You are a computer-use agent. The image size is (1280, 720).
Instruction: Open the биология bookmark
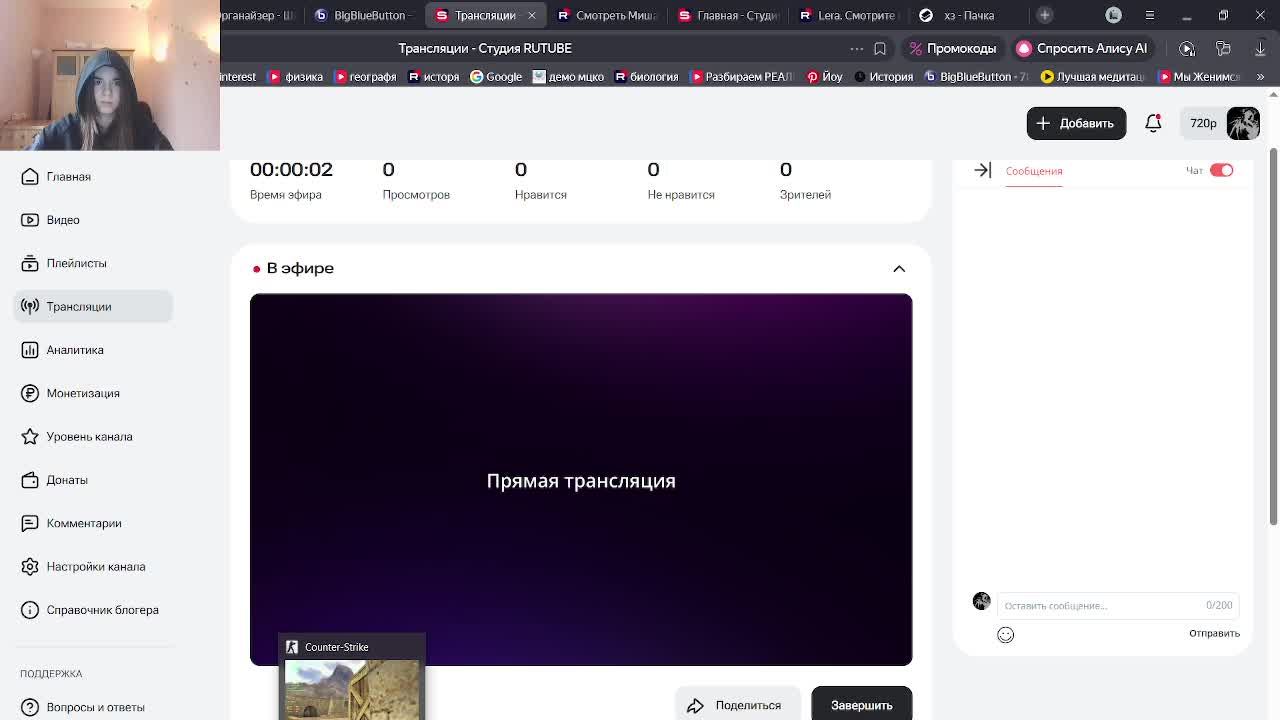(646, 76)
